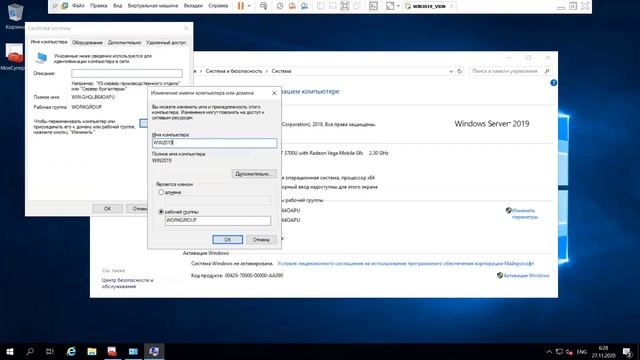Revert to snapshot toolbar icon
640x360 pixels.
click(292, 6)
